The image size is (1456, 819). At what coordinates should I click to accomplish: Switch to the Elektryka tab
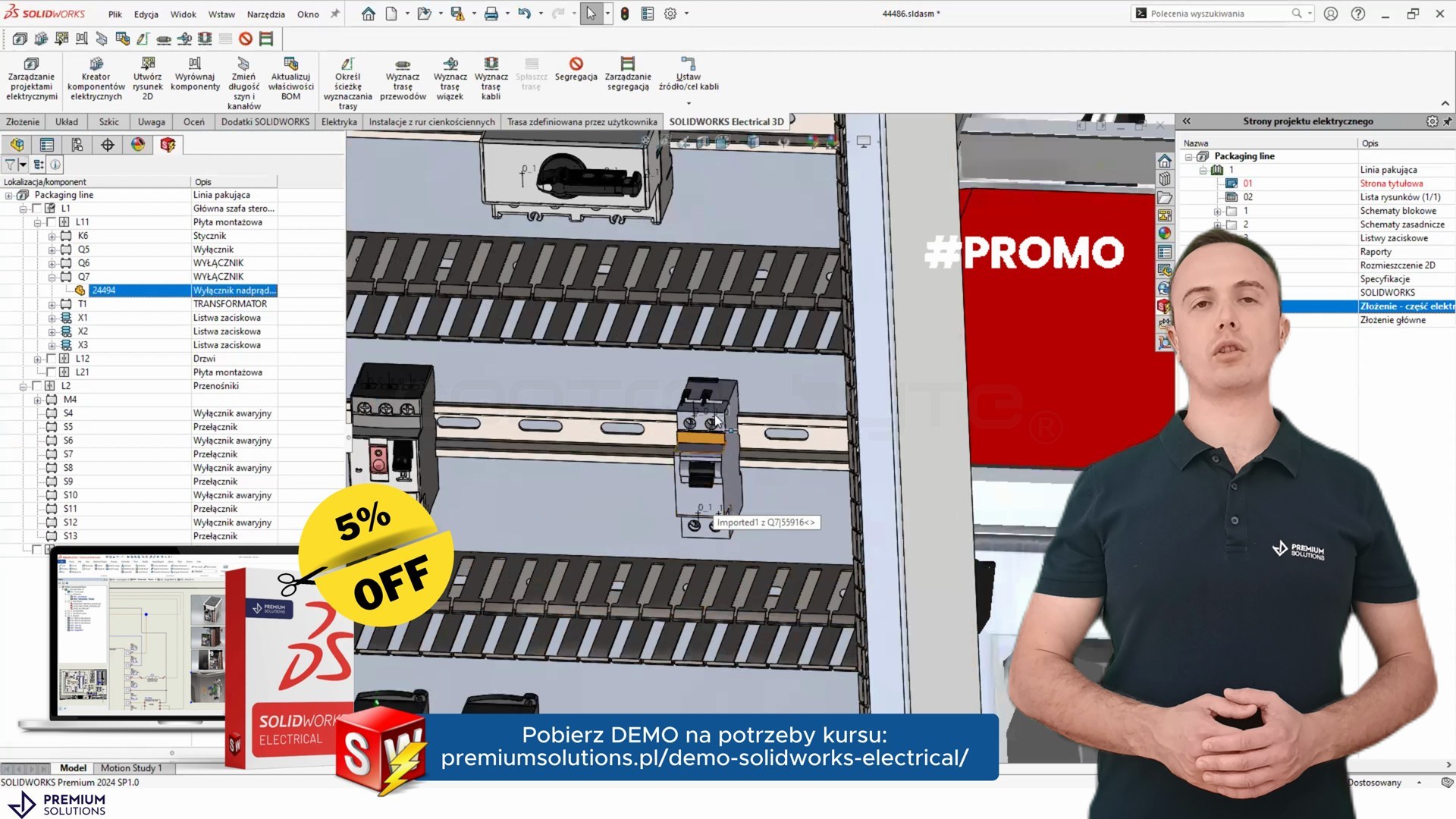click(x=339, y=121)
